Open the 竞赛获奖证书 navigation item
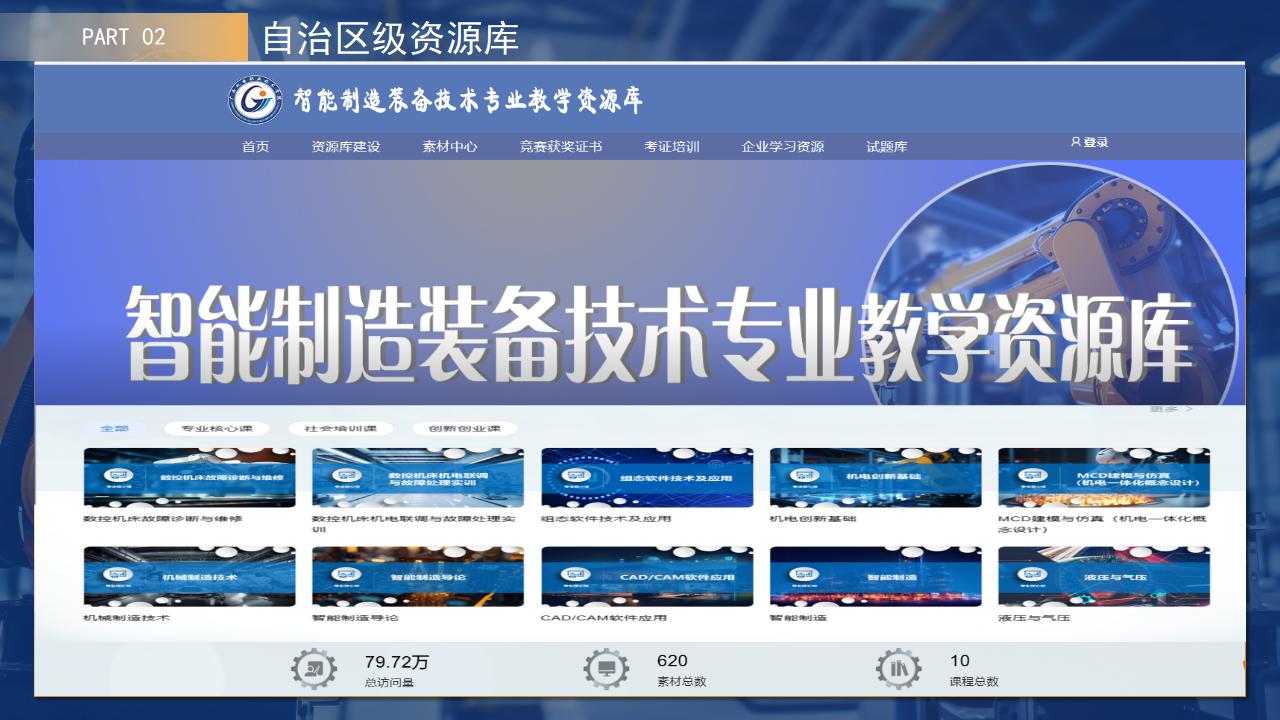The image size is (1280, 720). click(560, 147)
